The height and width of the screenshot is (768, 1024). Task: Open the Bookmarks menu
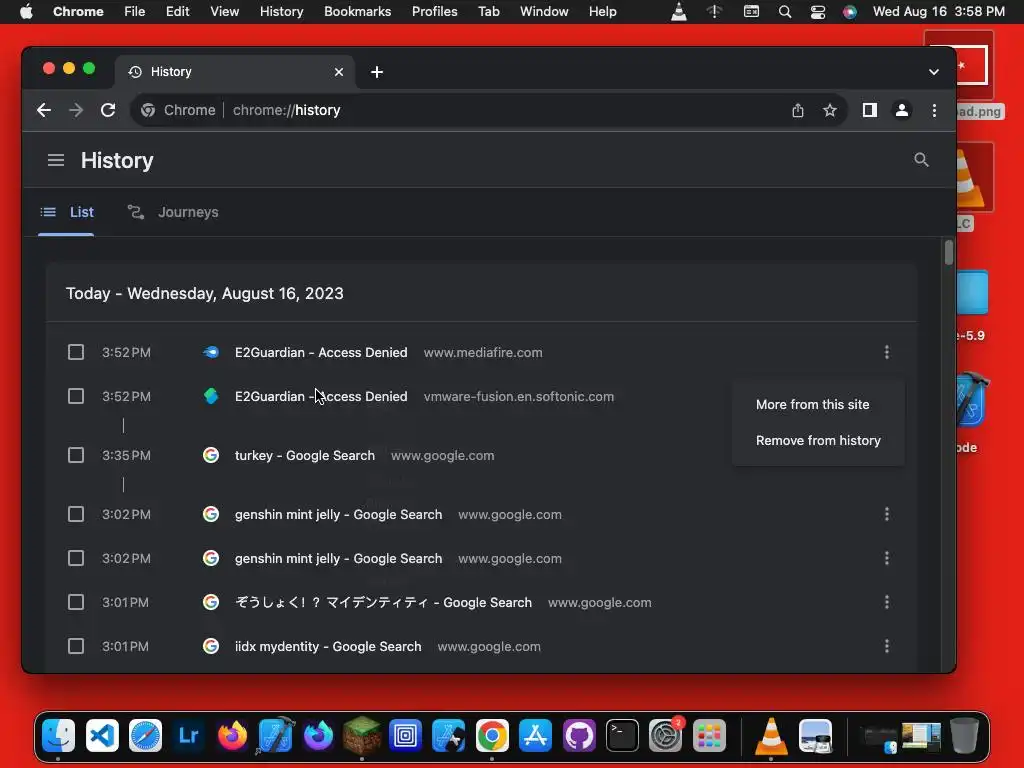[x=357, y=12]
